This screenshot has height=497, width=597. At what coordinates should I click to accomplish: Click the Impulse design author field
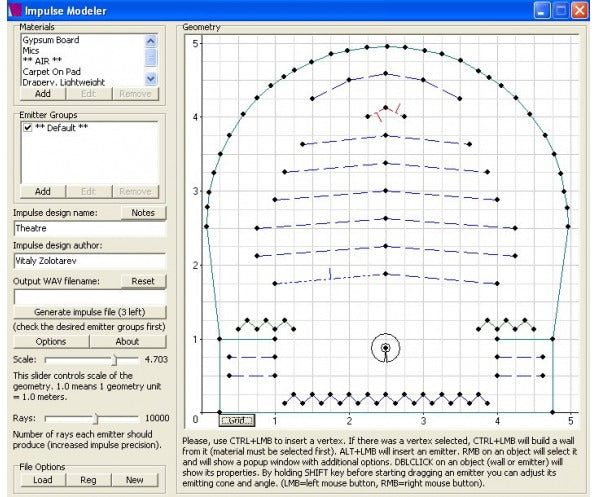[x=90, y=261]
